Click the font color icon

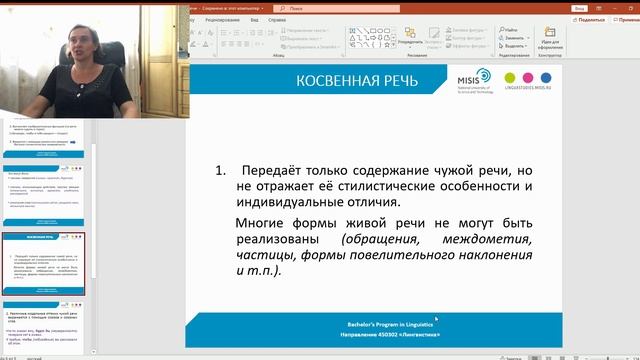[207, 44]
